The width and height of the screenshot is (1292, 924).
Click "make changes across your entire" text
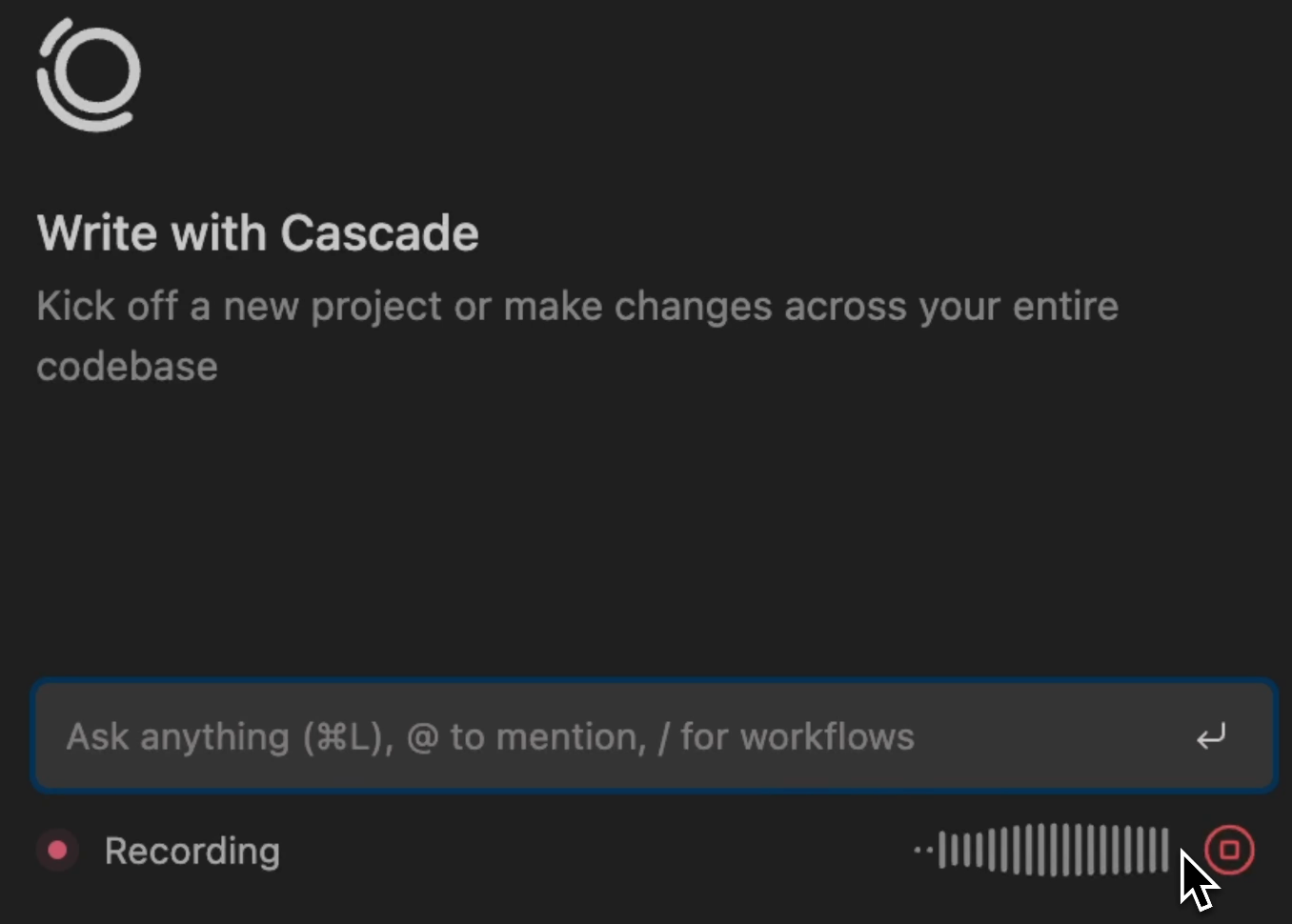coord(810,307)
